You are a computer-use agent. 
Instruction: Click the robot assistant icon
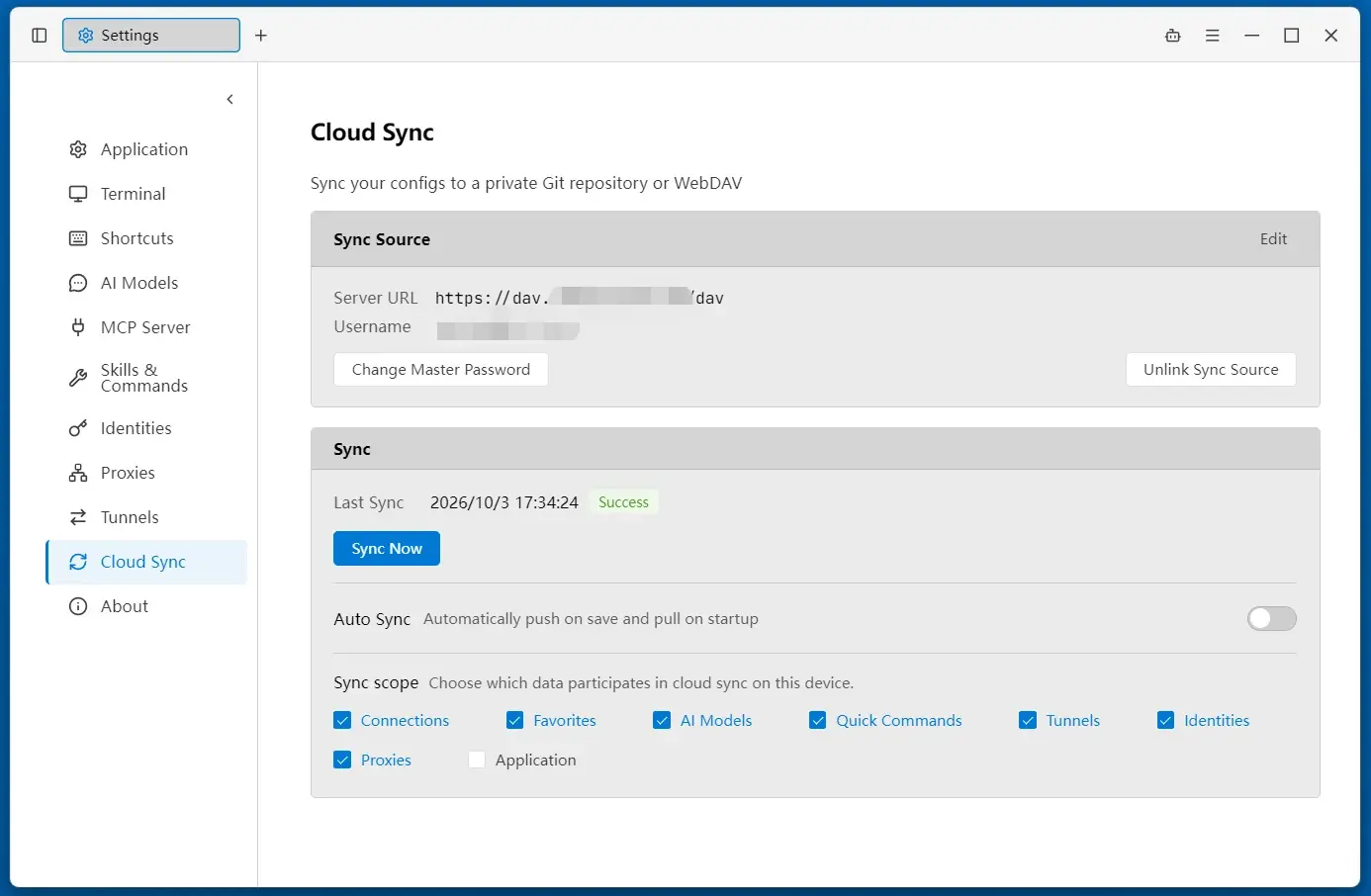[x=1173, y=36]
